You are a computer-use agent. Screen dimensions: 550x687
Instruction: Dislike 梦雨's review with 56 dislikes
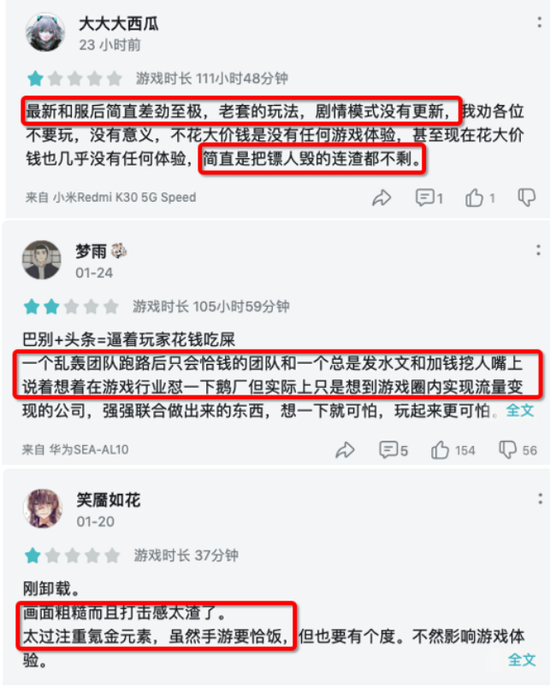click(x=518, y=450)
